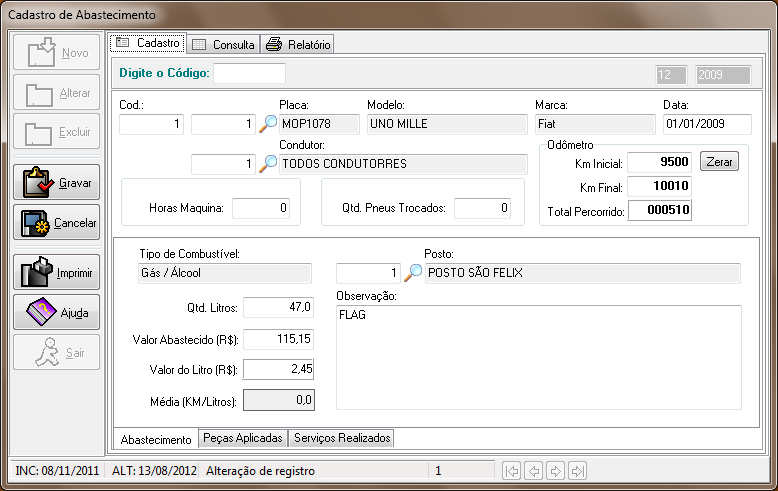
Task: Open the Serviços Realizados tab
Action: click(341, 438)
